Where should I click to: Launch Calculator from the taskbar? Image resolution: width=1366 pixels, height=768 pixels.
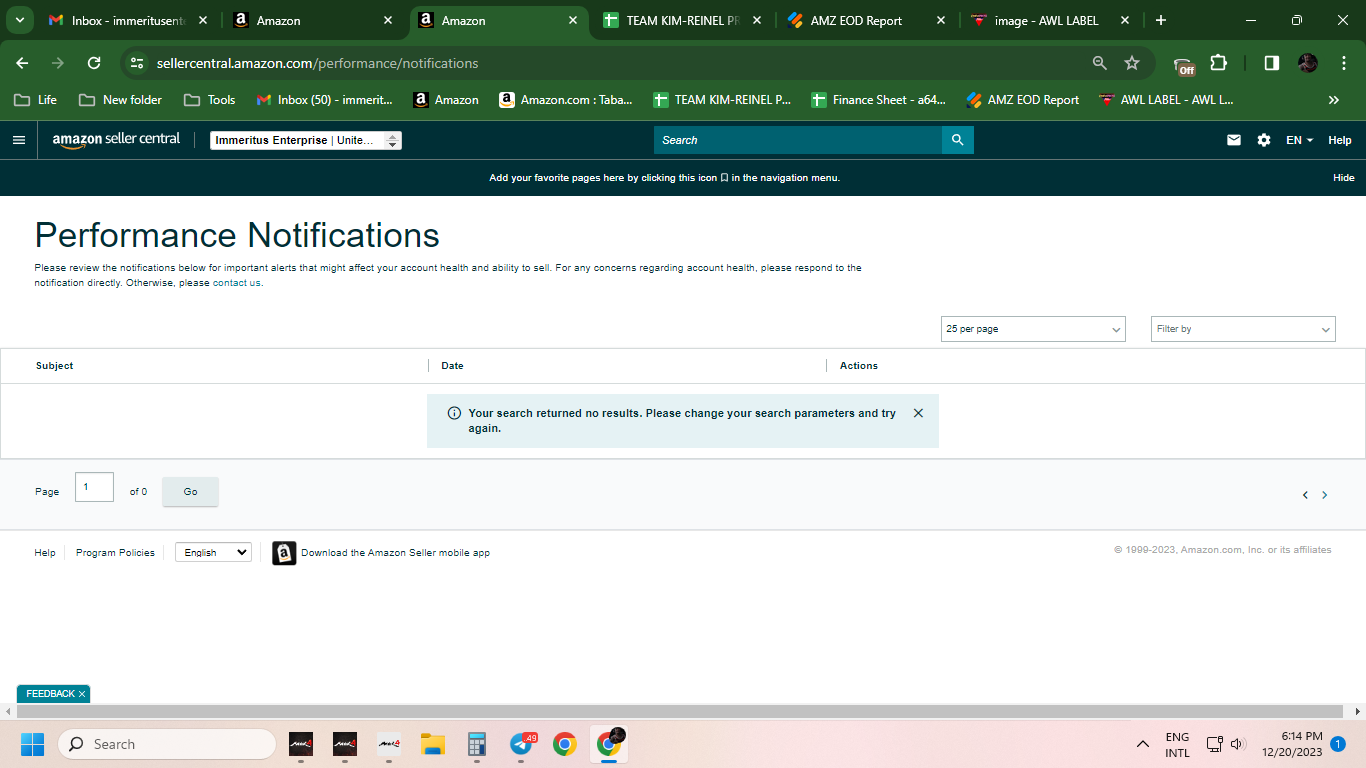pos(477,744)
